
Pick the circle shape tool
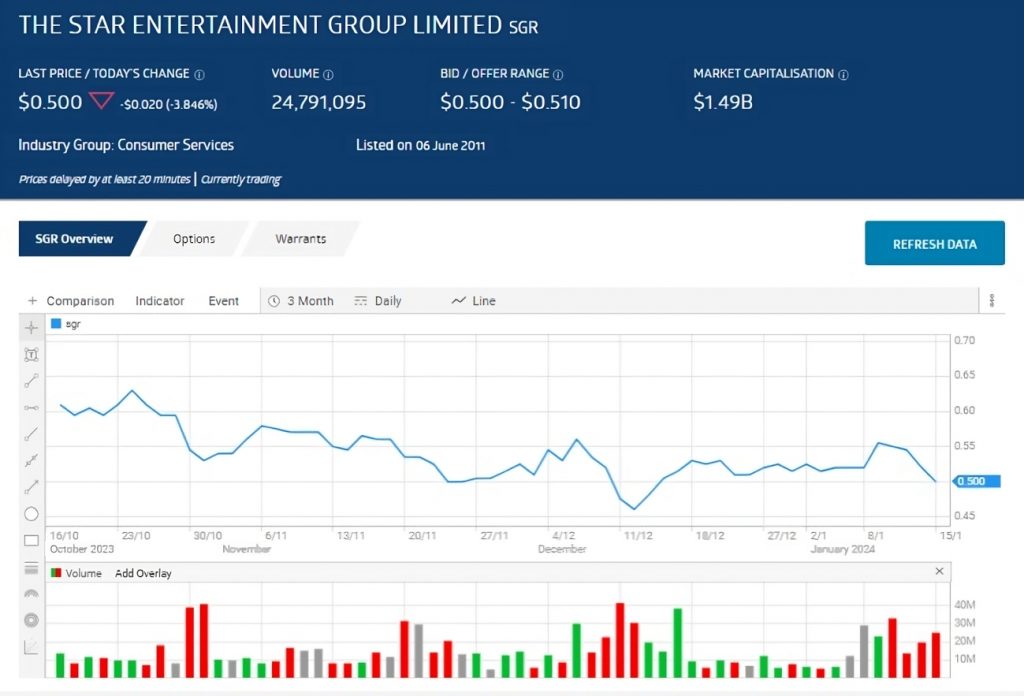click(x=31, y=514)
